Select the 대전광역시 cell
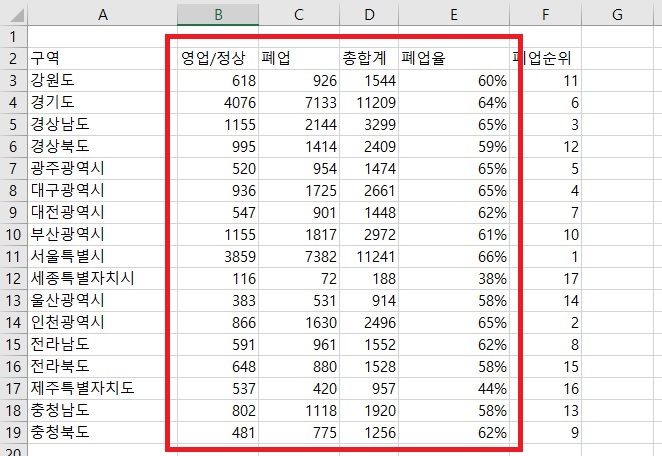This screenshot has height=456, width=662. 103,212
